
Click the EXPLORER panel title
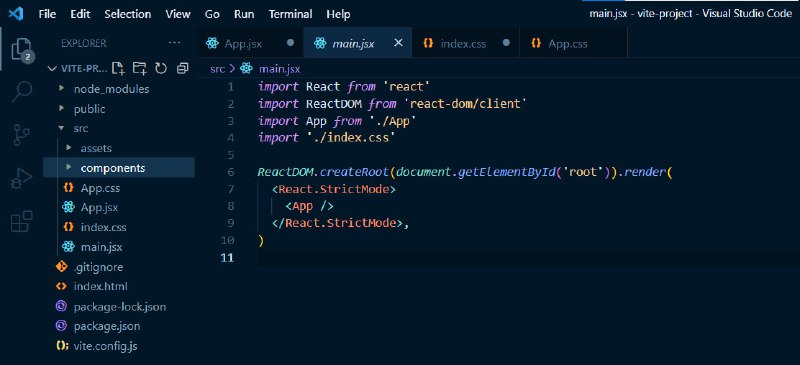84,43
